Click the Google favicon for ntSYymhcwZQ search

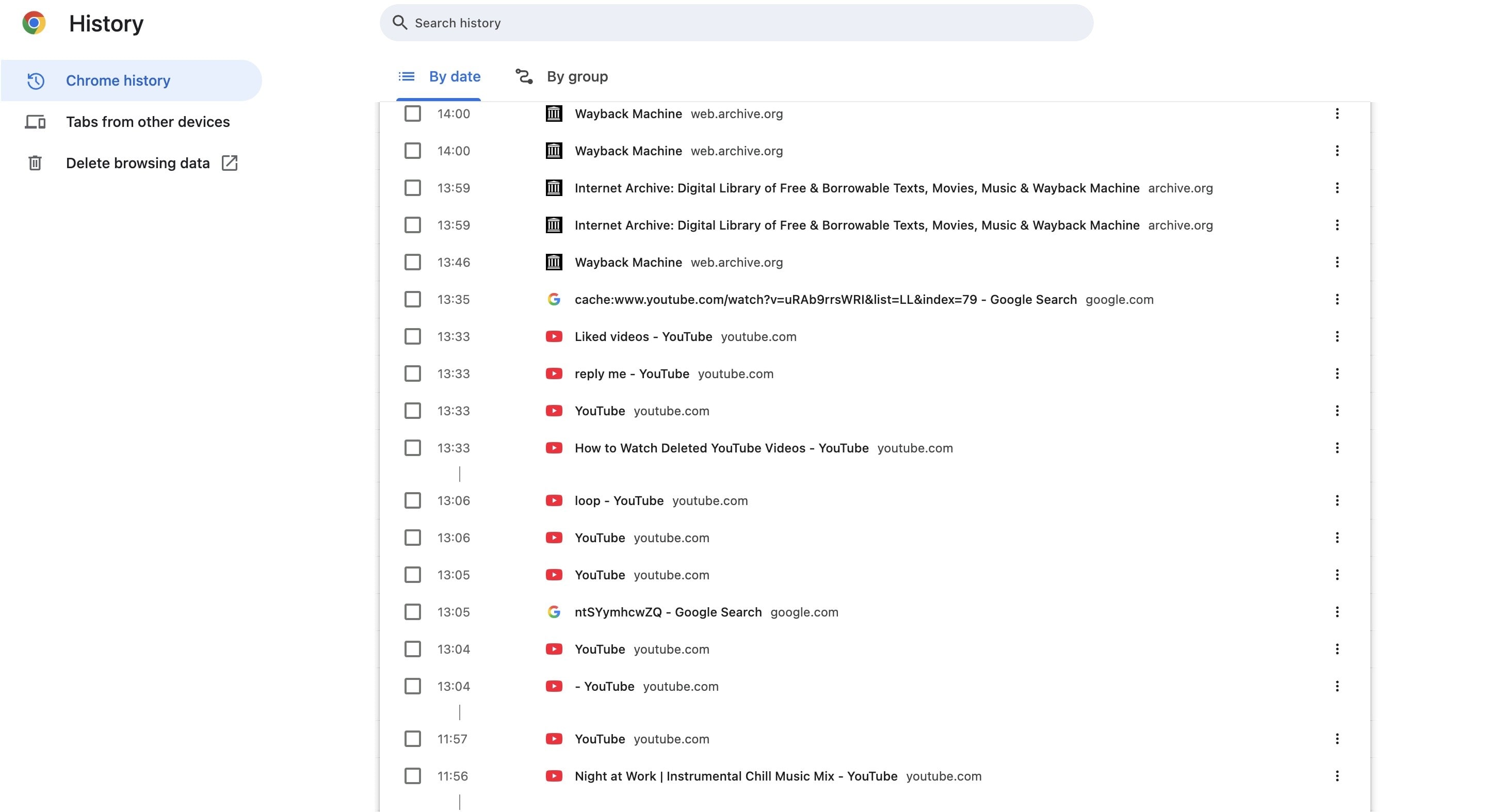[x=554, y=612]
